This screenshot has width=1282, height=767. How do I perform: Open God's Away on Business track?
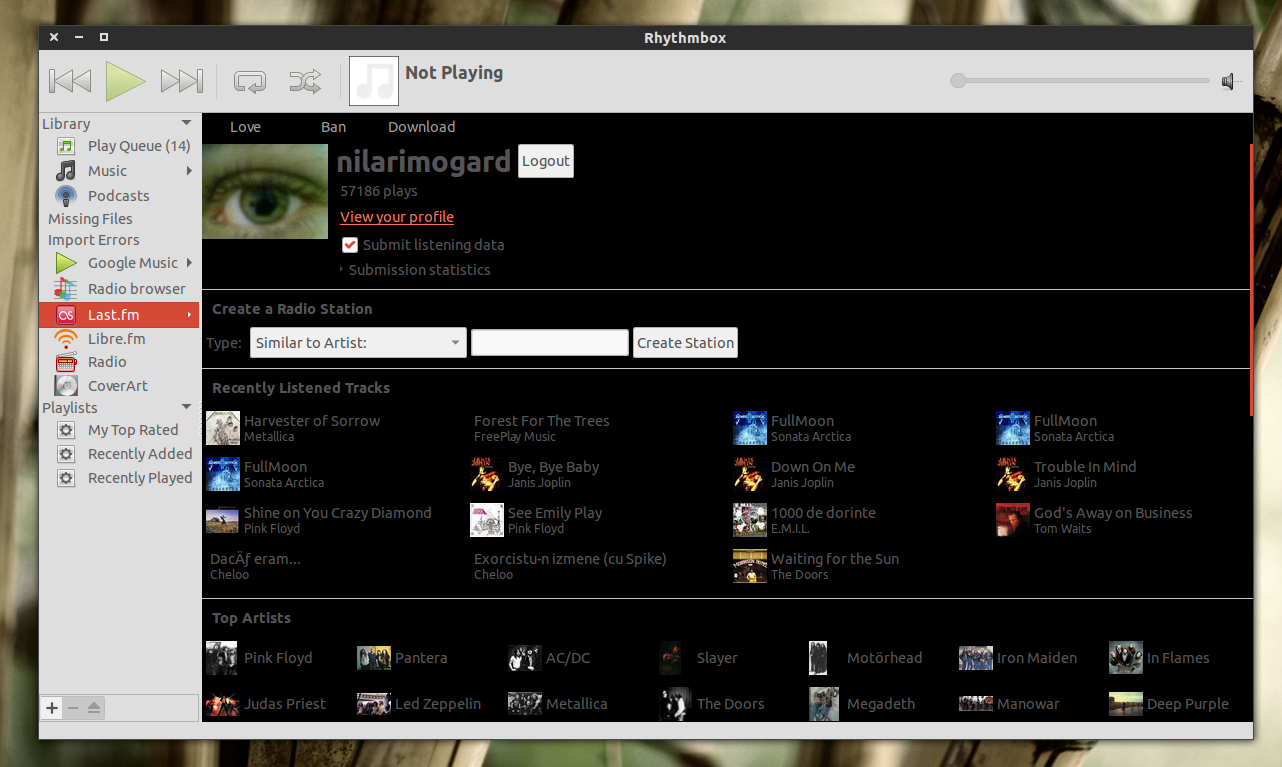1113,513
